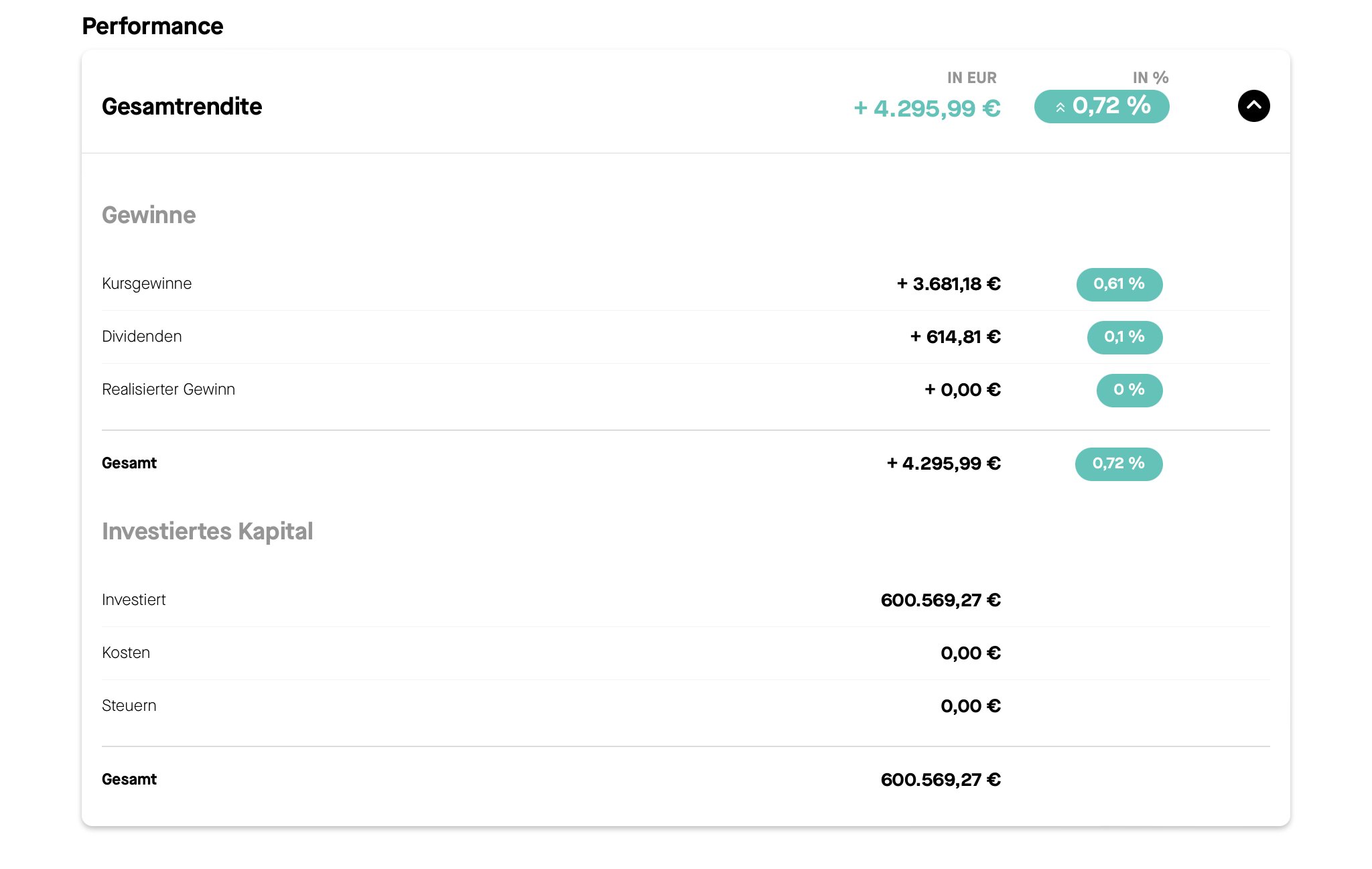
Task: Click the Gewinne section heading
Action: 149,215
